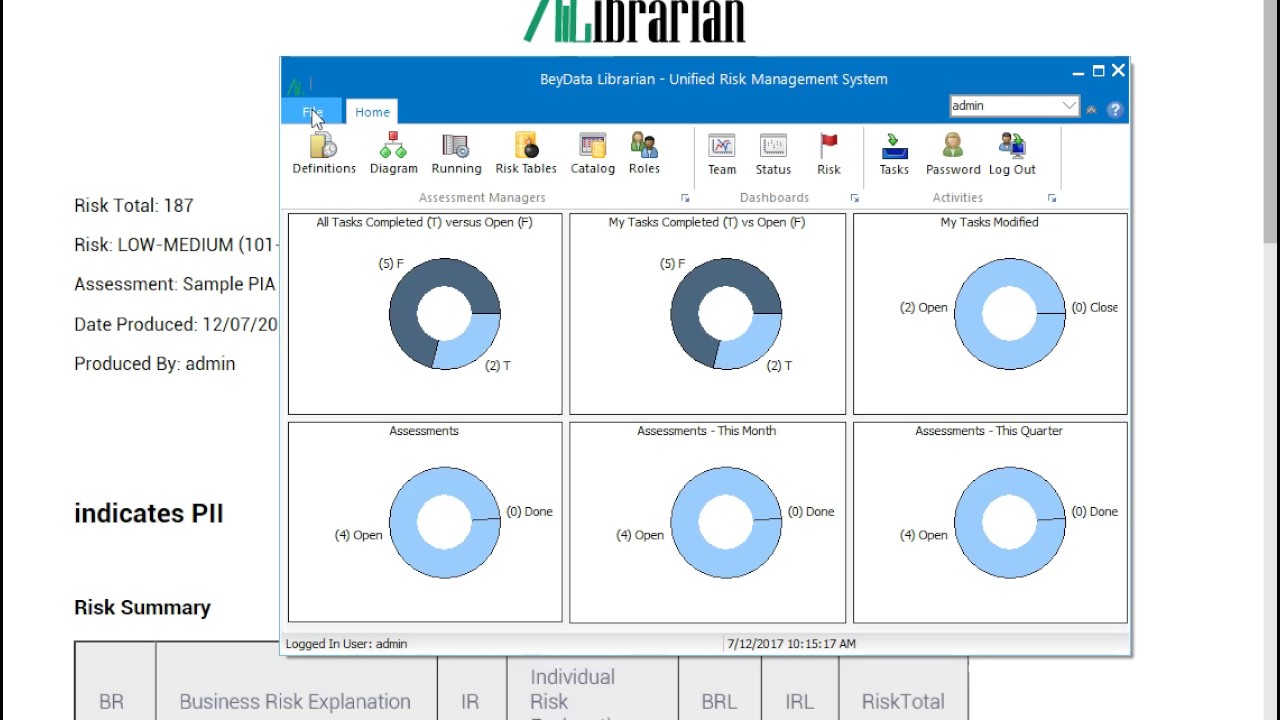Click the Librarian app icon in title bar
Viewport: 1280px width, 720px height.
[295, 86]
